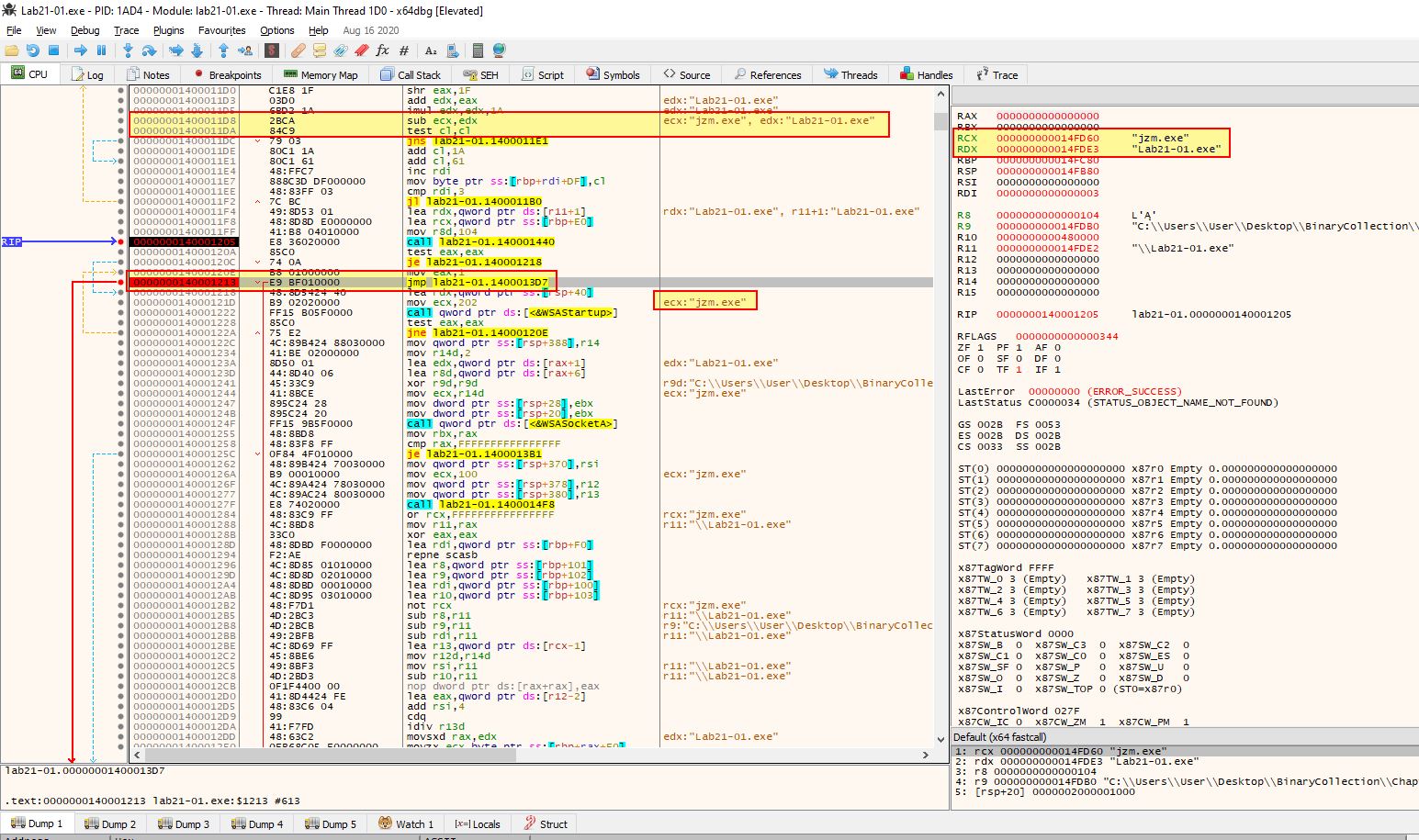This screenshot has height=840, width=1419.
Task: Show variables using the # icon
Action: click(x=403, y=50)
